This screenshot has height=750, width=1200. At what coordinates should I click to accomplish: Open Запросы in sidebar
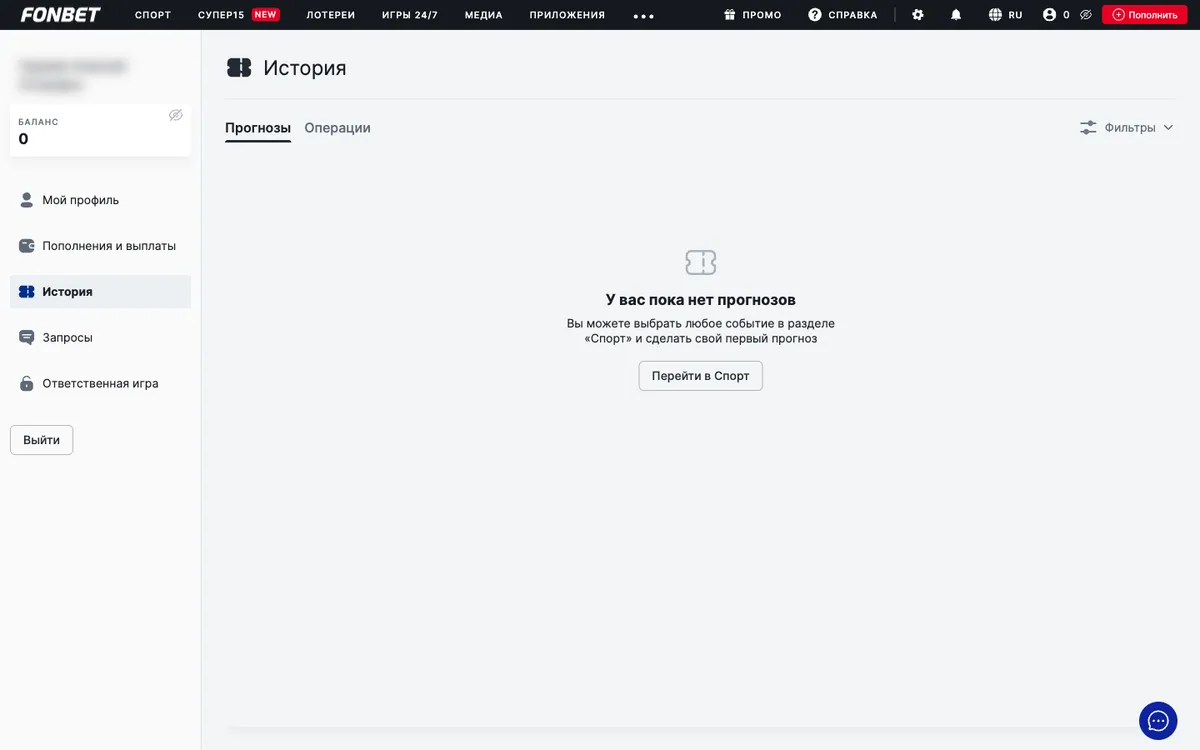pos(100,338)
